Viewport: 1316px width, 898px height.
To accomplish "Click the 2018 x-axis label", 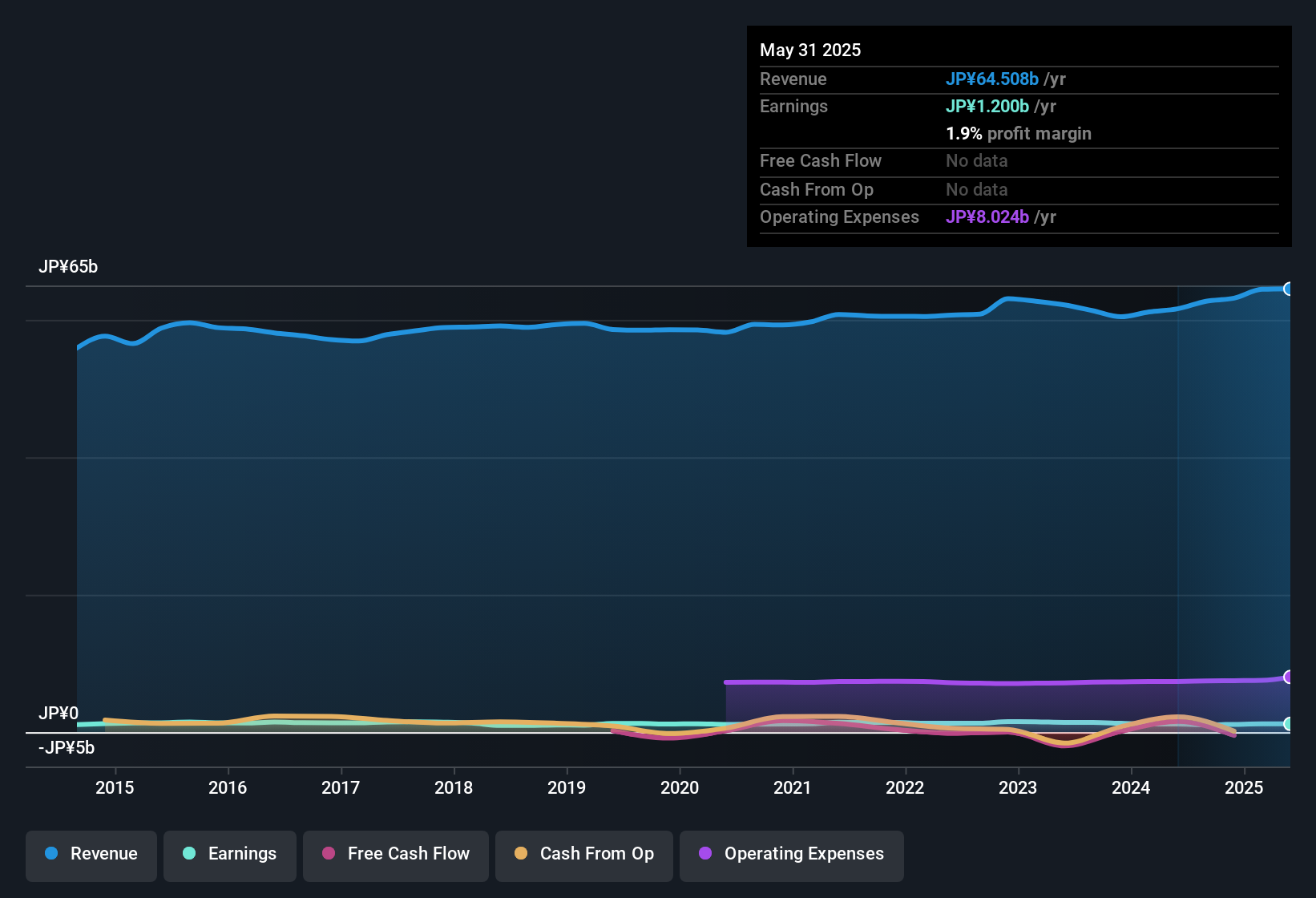I will (454, 787).
